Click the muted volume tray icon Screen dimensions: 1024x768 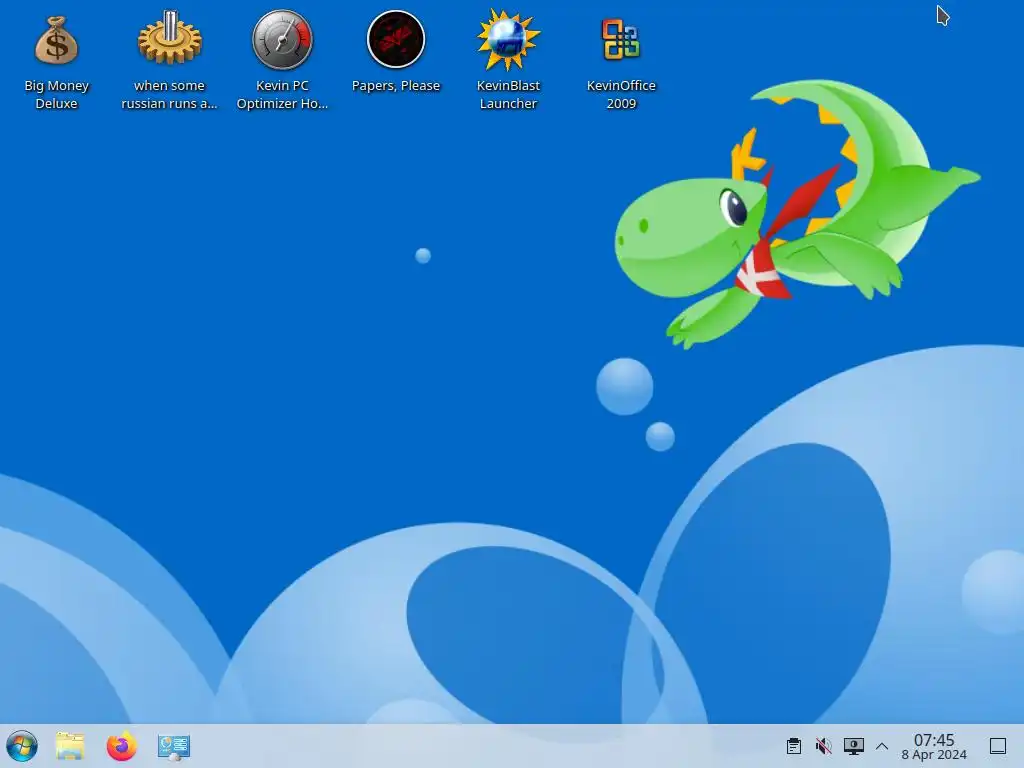pos(824,746)
